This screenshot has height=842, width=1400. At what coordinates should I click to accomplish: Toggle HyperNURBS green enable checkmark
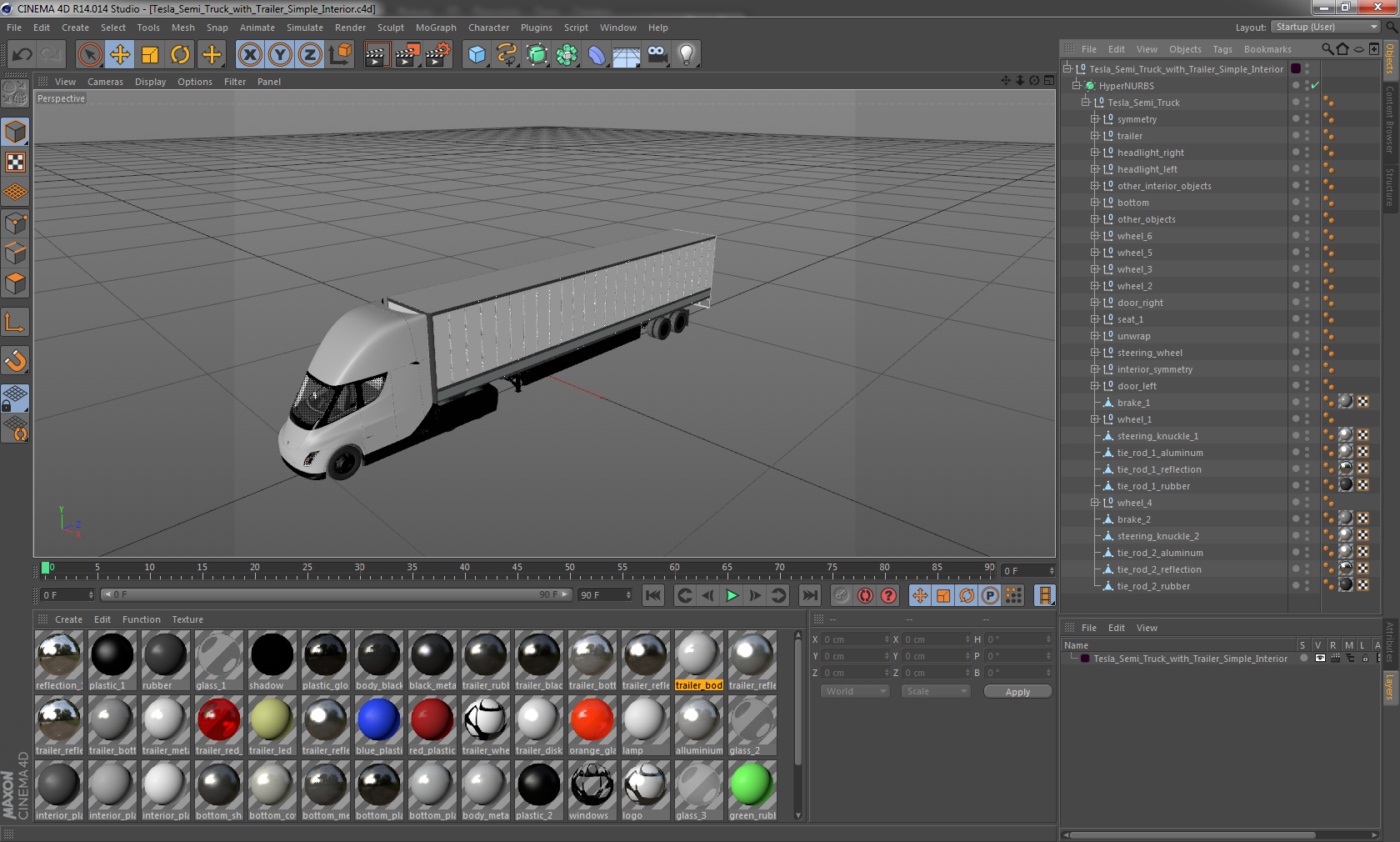pyautogui.click(x=1315, y=86)
